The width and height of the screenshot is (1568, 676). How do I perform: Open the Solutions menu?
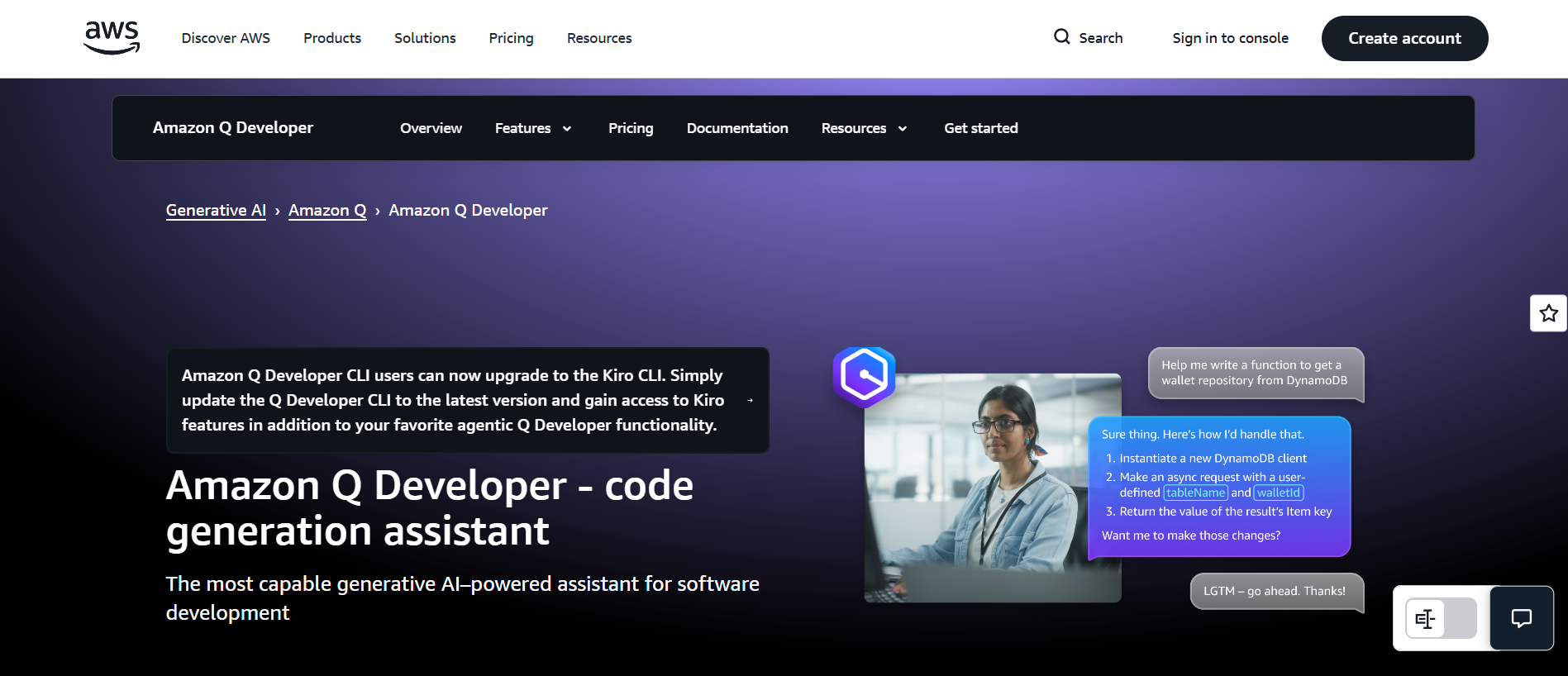click(425, 38)
